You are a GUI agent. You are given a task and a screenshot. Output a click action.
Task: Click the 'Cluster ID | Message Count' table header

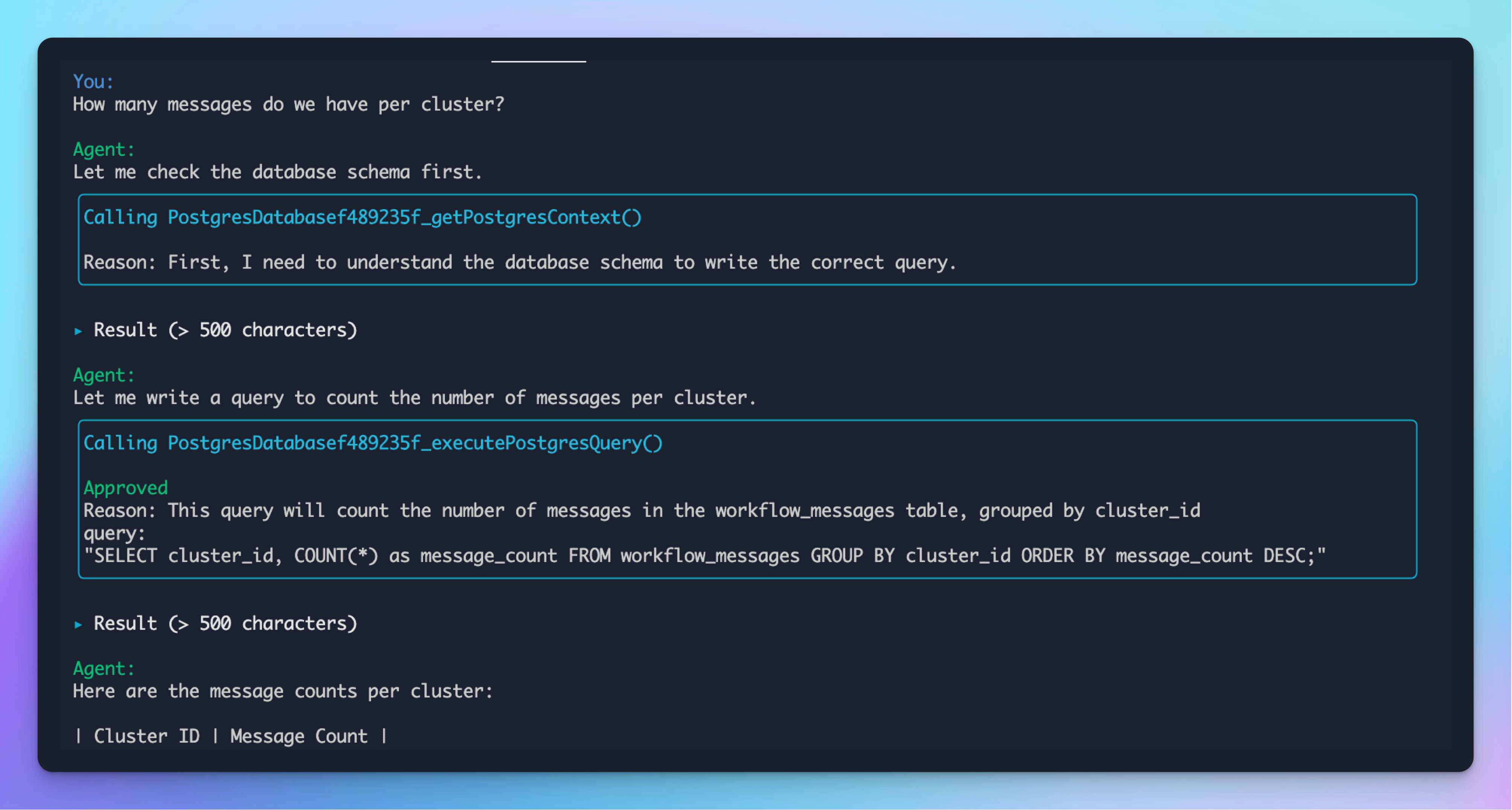click(231, 737)
